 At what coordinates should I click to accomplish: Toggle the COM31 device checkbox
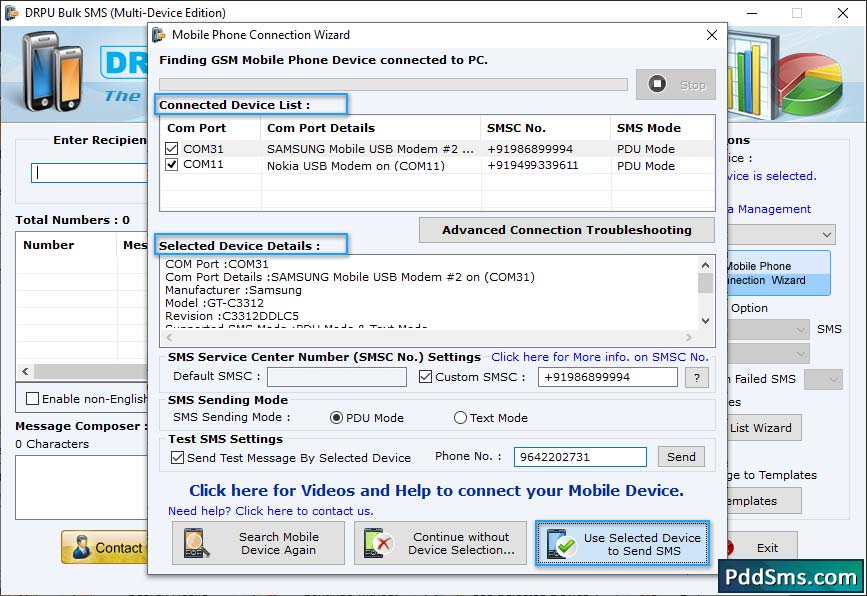pyautogui.click(x=171, y=149)
